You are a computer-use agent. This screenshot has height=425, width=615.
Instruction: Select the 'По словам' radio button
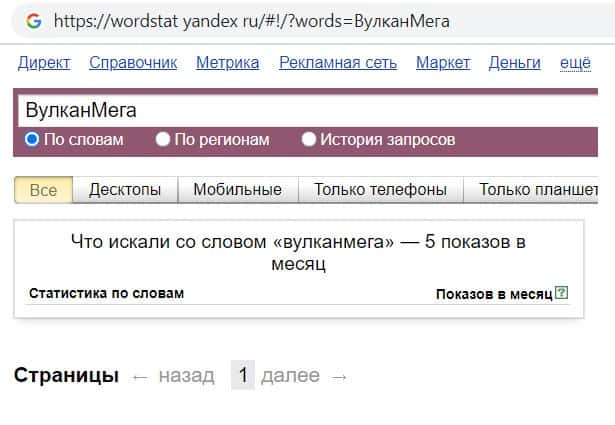pos(32,140)
